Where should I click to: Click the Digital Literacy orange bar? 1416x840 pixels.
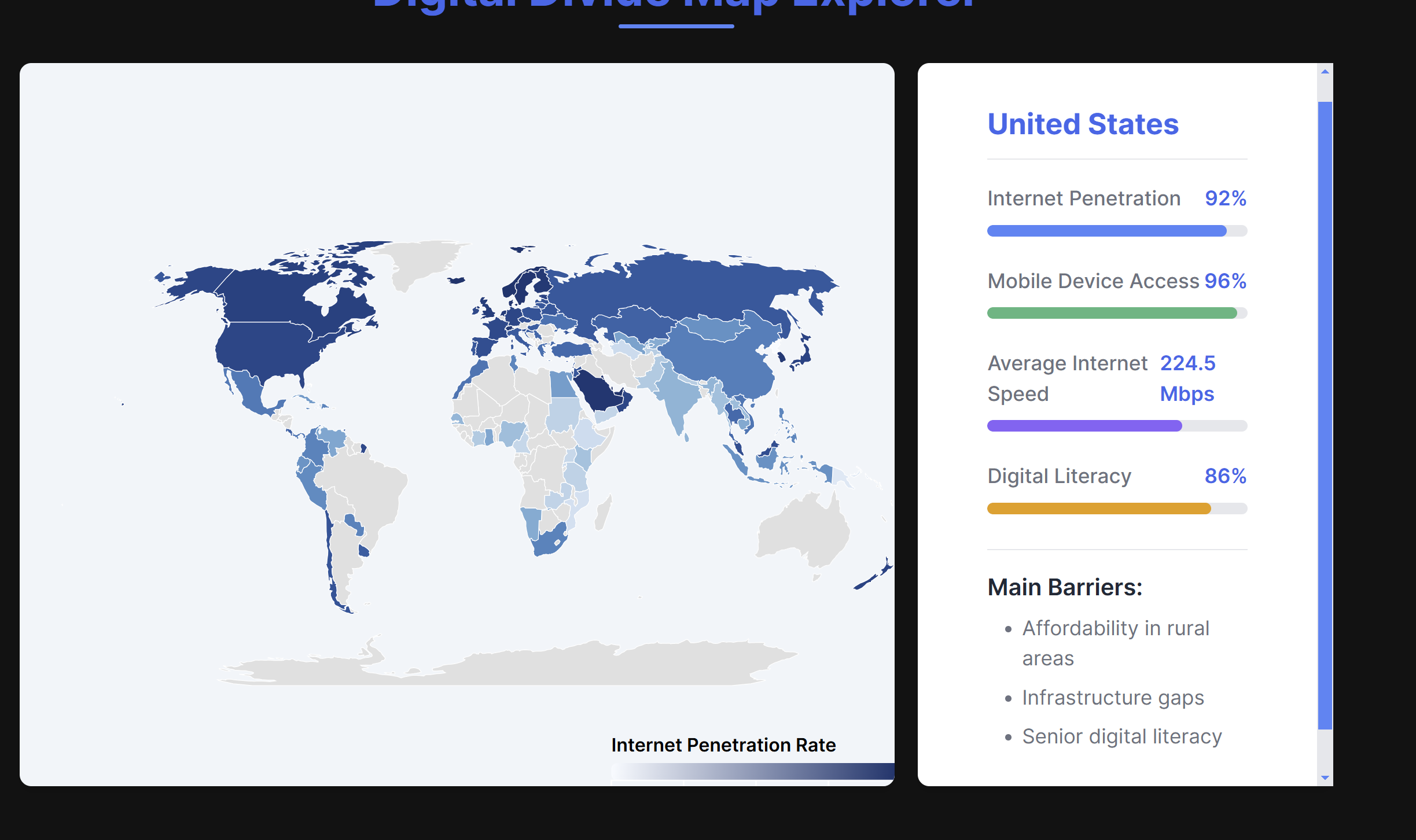pos(1099,509)
